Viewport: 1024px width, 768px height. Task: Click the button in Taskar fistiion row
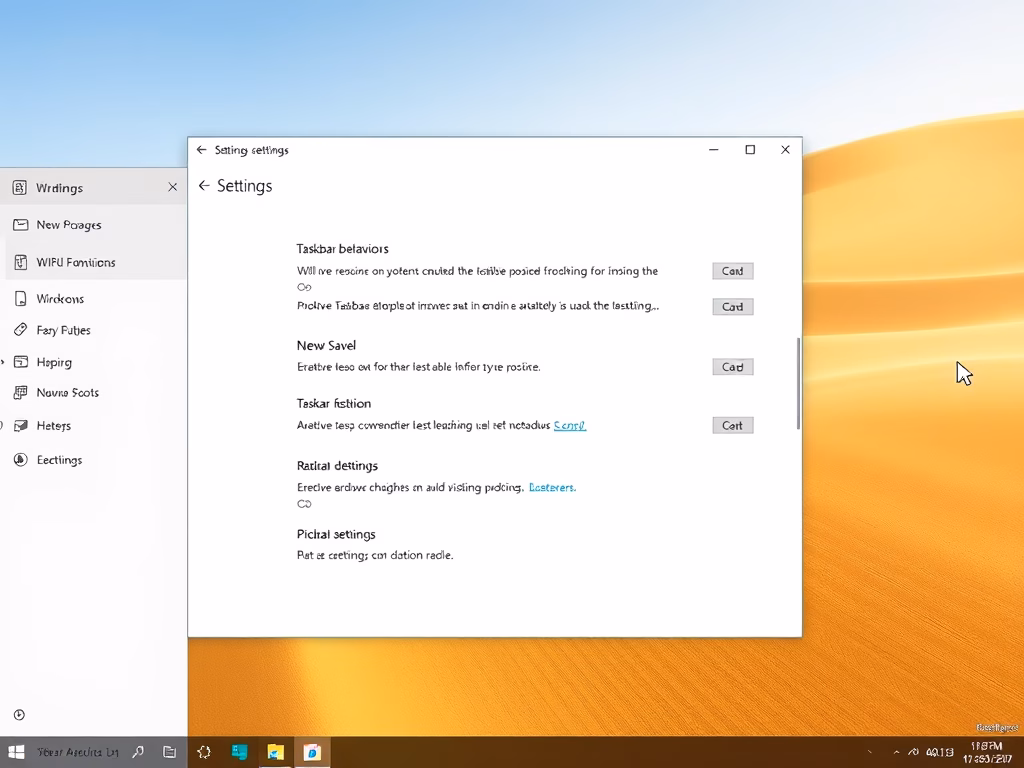732,425
